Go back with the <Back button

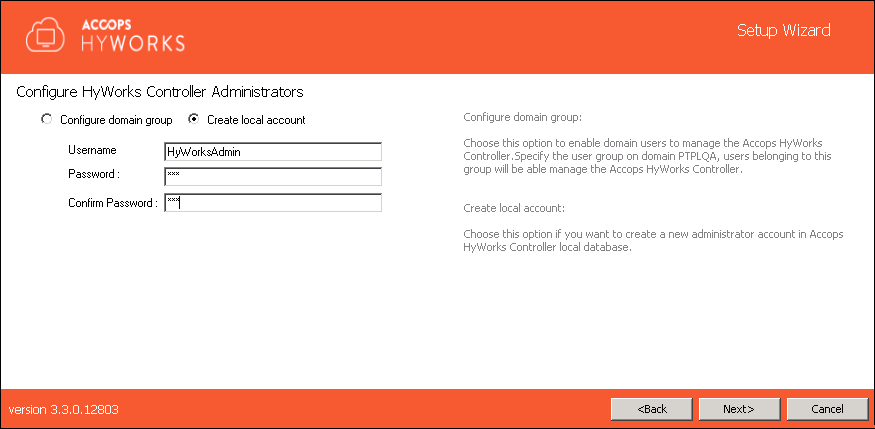point(652,409)
